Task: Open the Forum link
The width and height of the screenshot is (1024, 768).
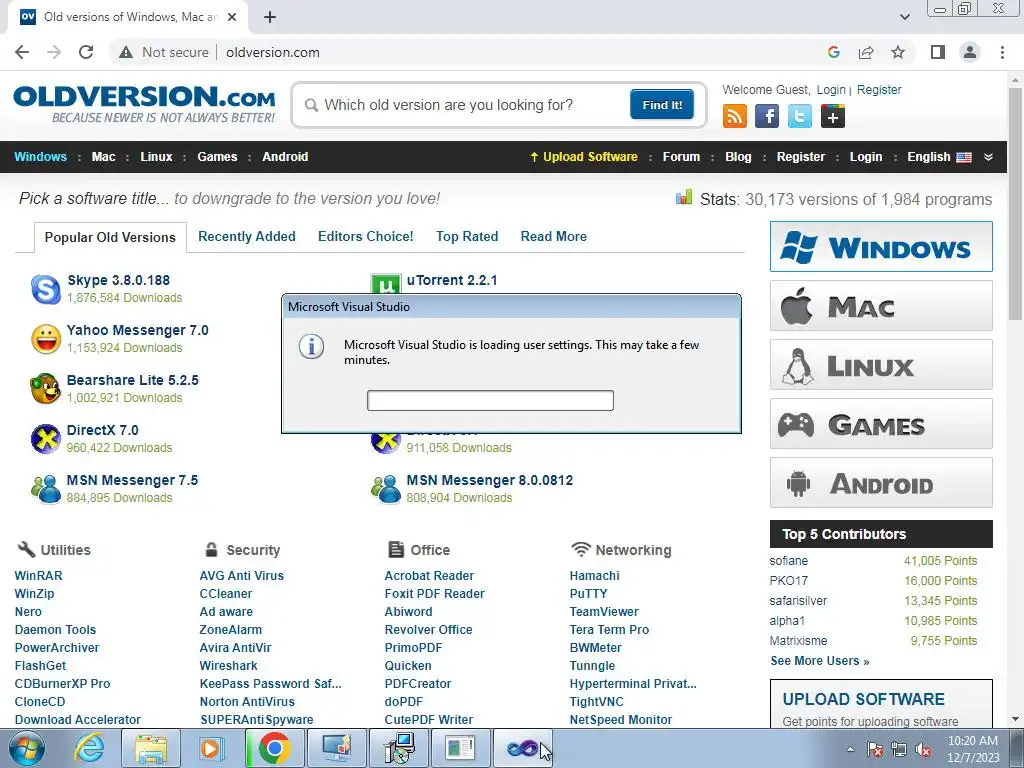Action: click(x=681, y=157)
